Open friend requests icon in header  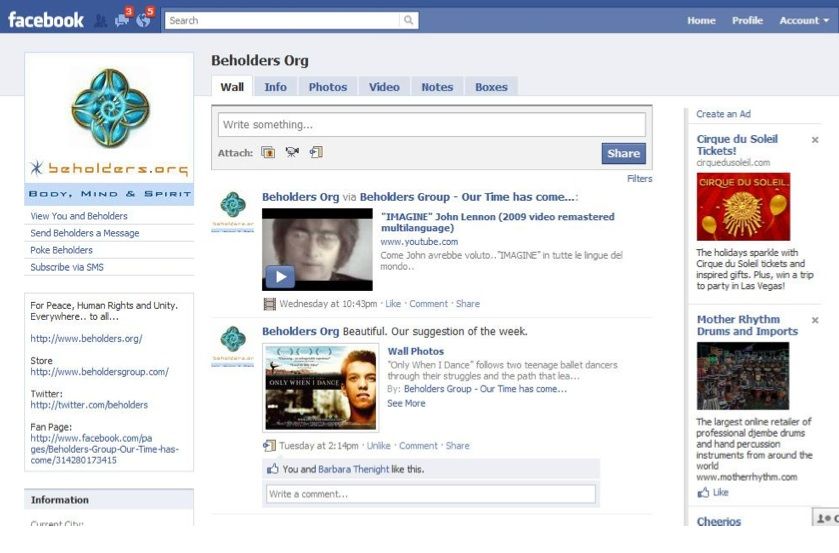click(100, 21)
